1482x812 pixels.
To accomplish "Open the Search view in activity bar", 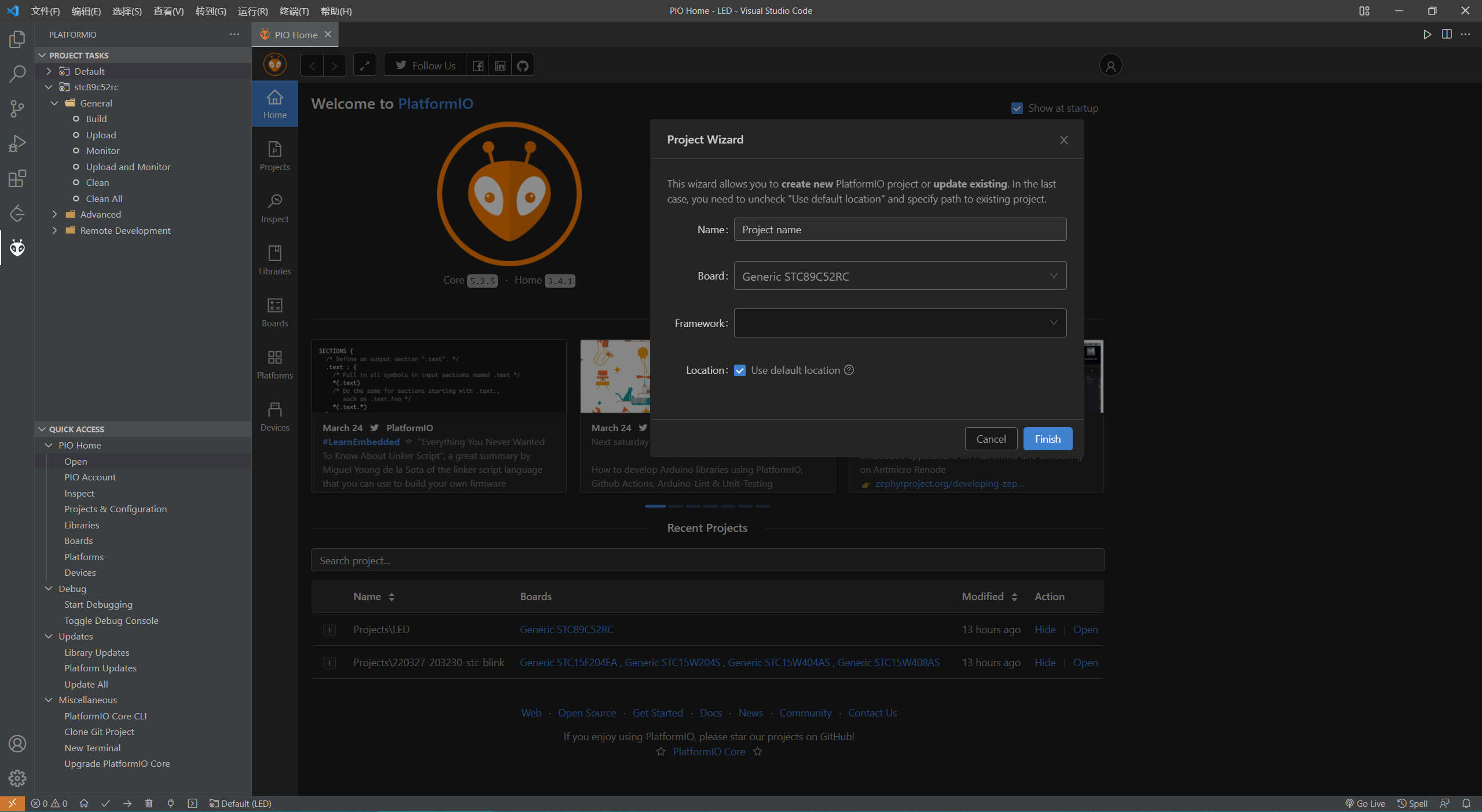I will point(17,74).
